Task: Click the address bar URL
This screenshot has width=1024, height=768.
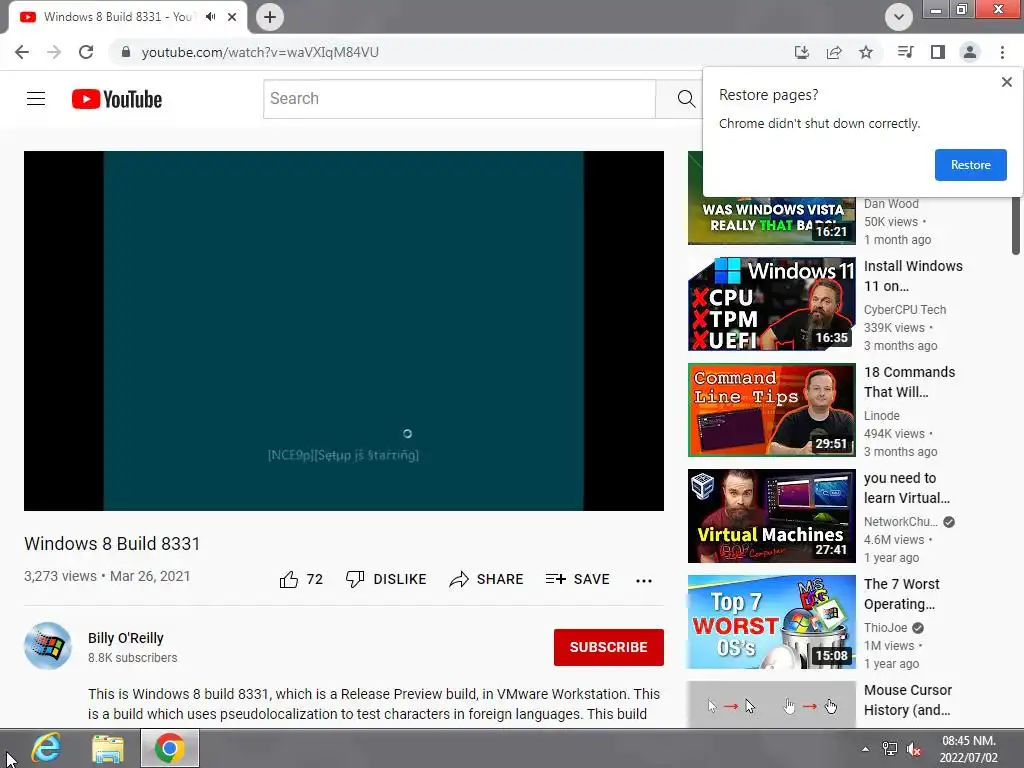Action: tap(260, 52)
